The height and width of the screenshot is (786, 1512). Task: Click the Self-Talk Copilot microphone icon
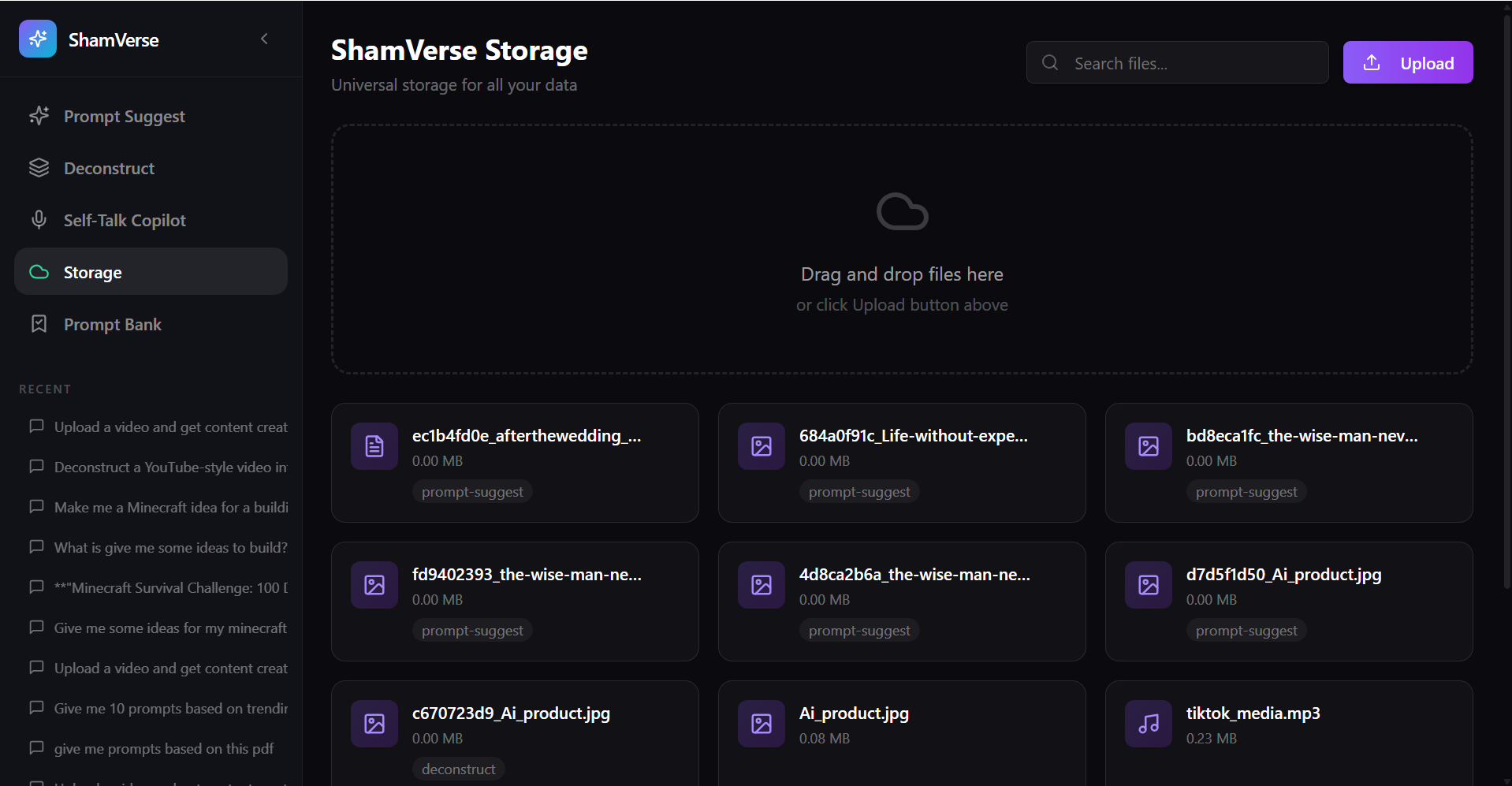pos(39,220)
